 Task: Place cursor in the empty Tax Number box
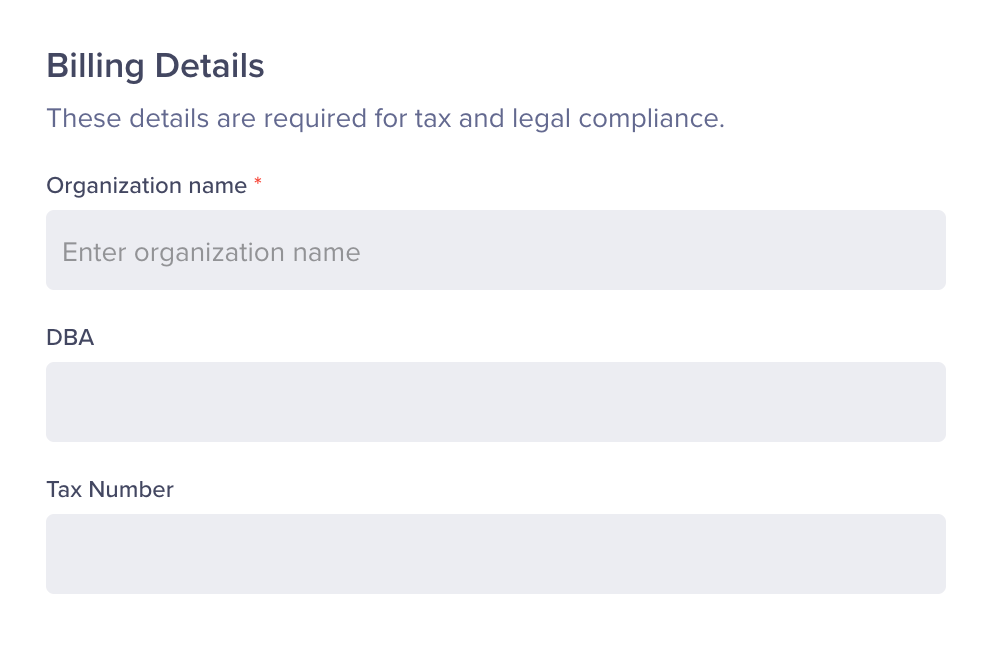[x=496, y=554]
